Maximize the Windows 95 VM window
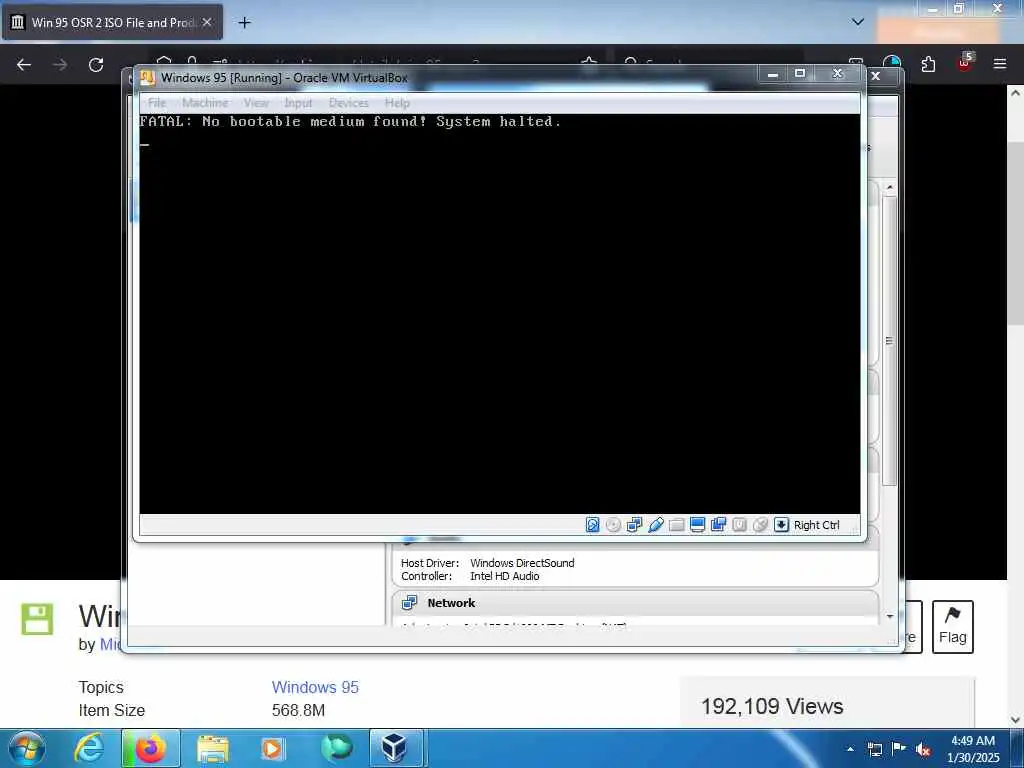The height and width of the screenshot is (768, 1024). [x=800, y=74]
